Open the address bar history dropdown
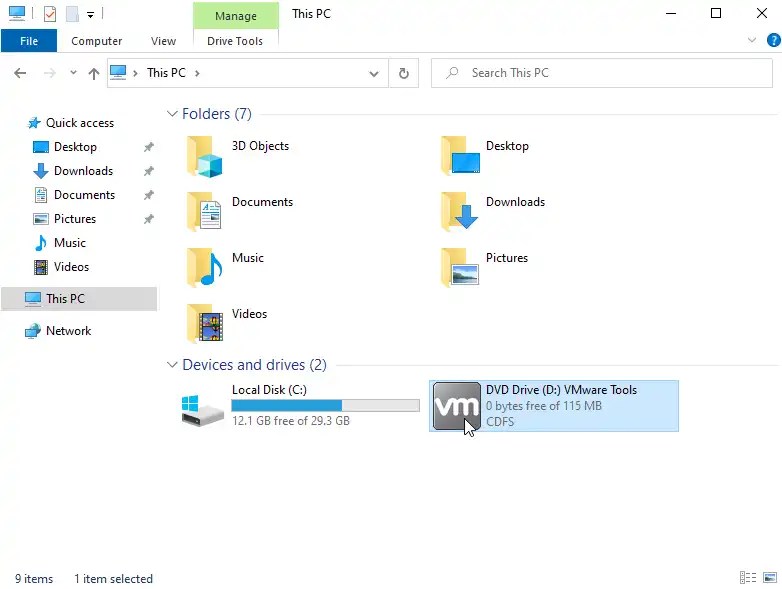This screenshot has height=589, width=782. click(x=373, y=74)
